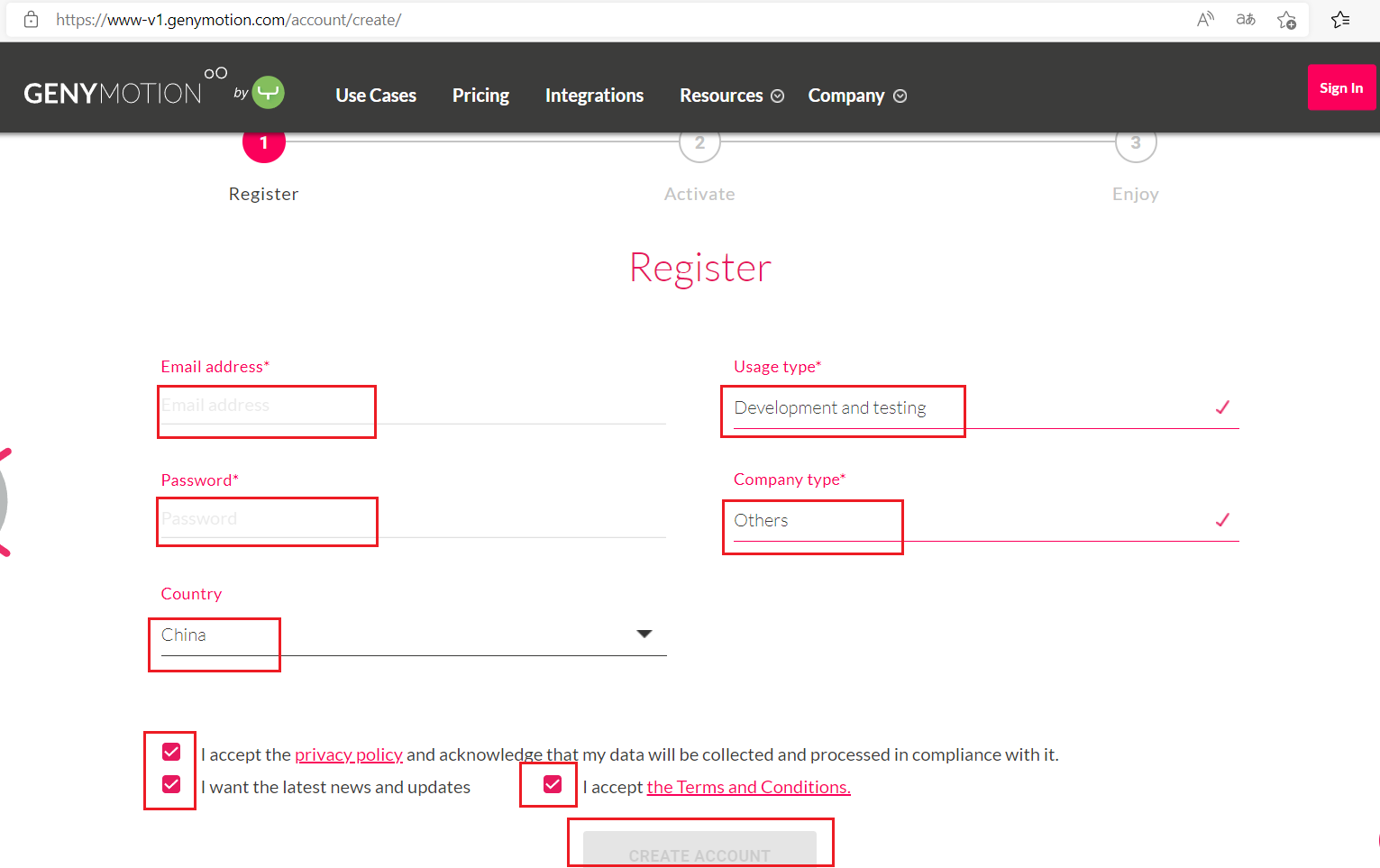Image resolution: width=1380 pixels, height=868 pixels.
Task: Open the privacy policy link
Action: 349,754
